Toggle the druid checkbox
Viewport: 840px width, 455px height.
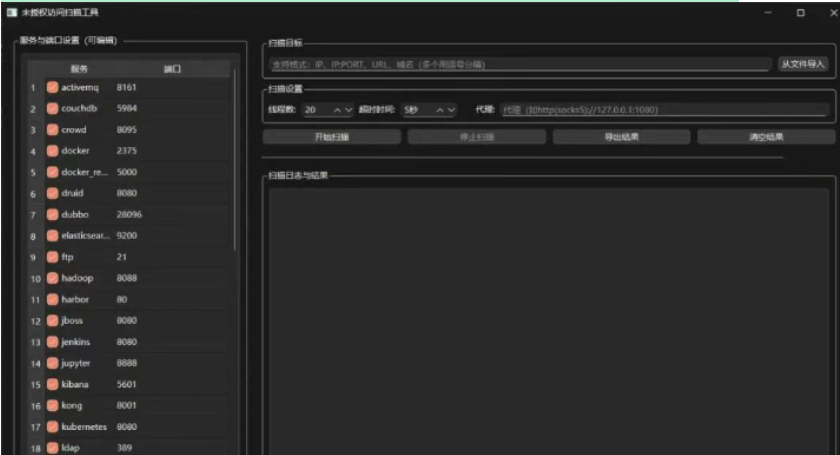(52, 193)
